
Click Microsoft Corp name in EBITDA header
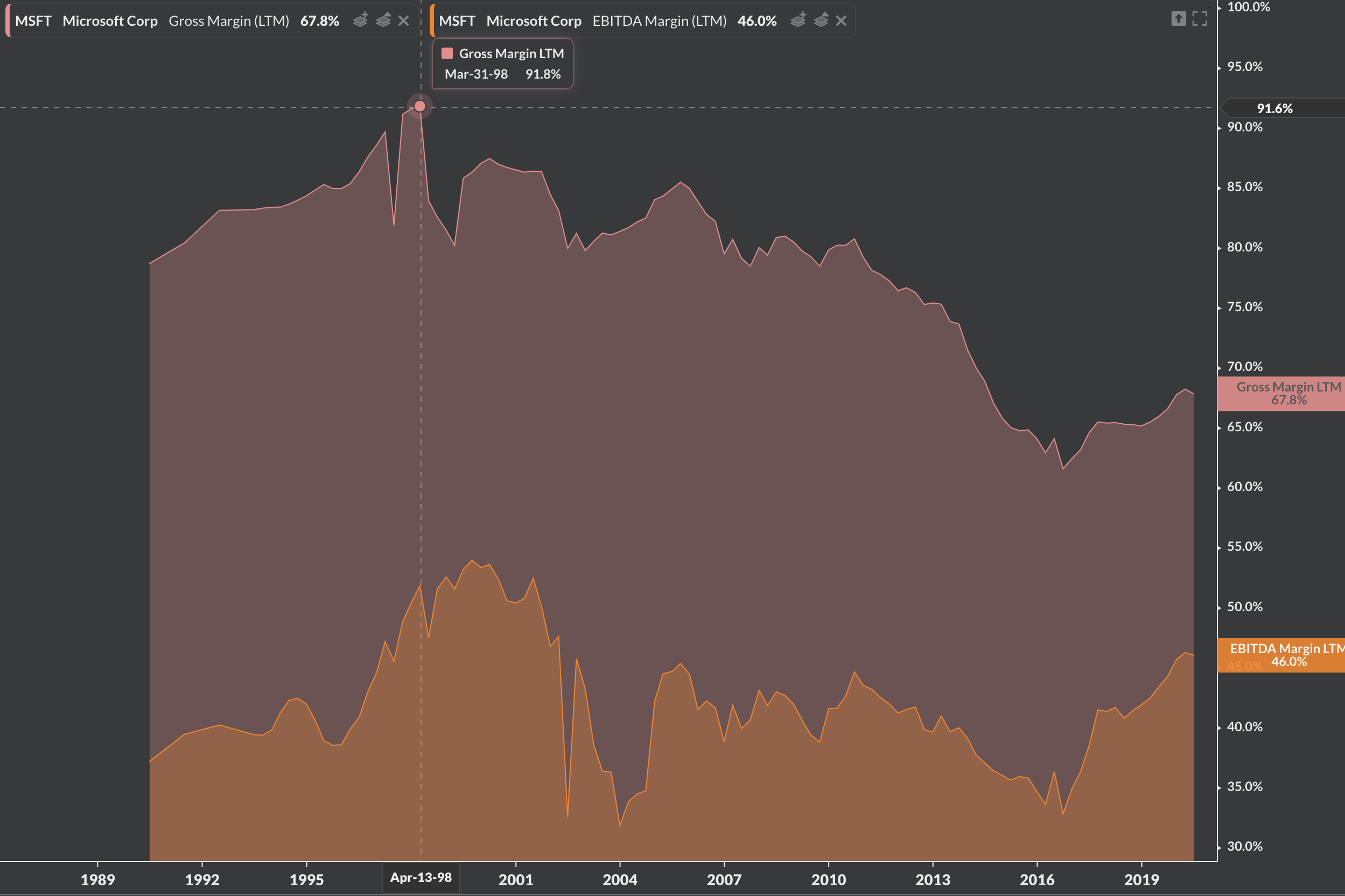534,21
